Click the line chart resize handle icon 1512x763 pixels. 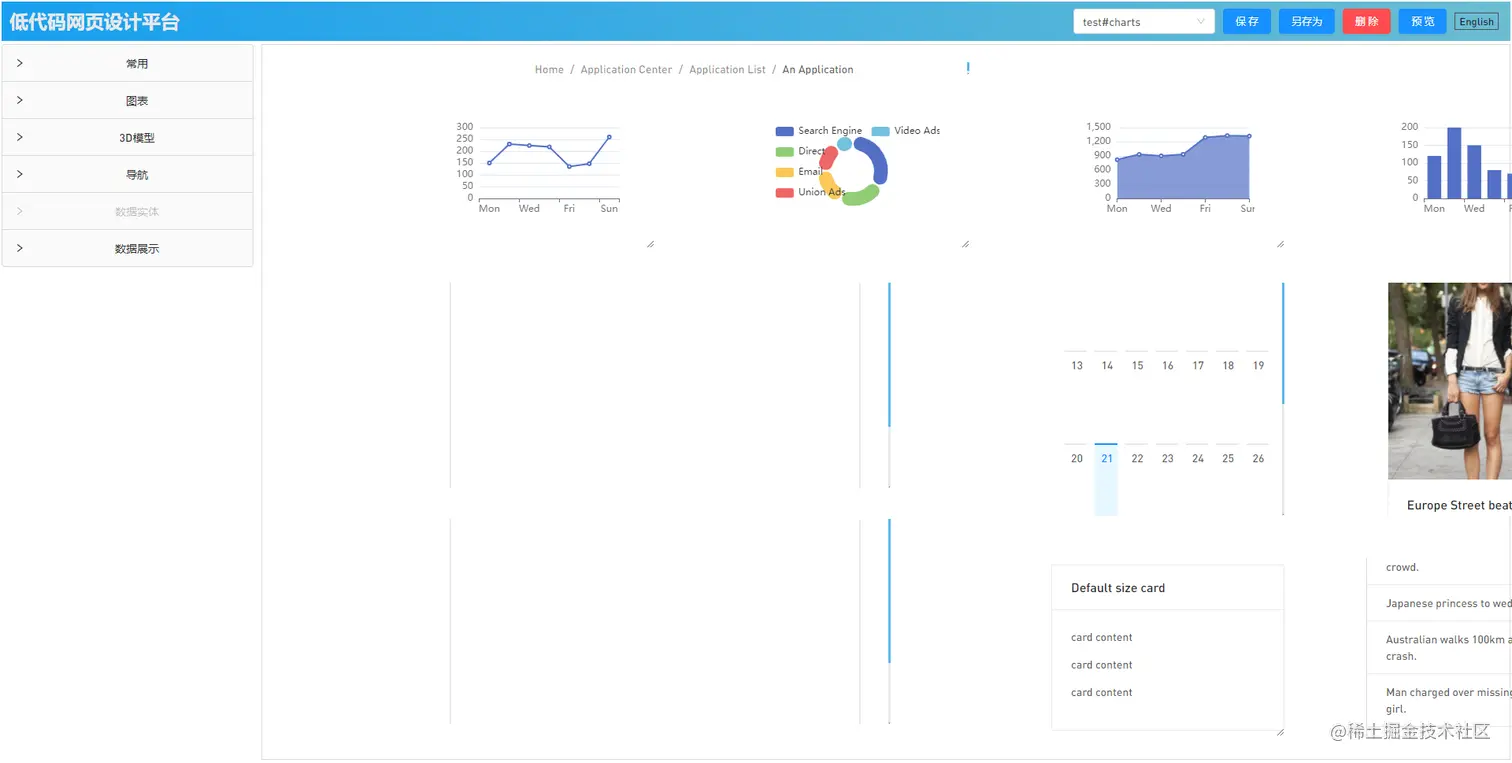pyautogui.click(x=650, y=244)
